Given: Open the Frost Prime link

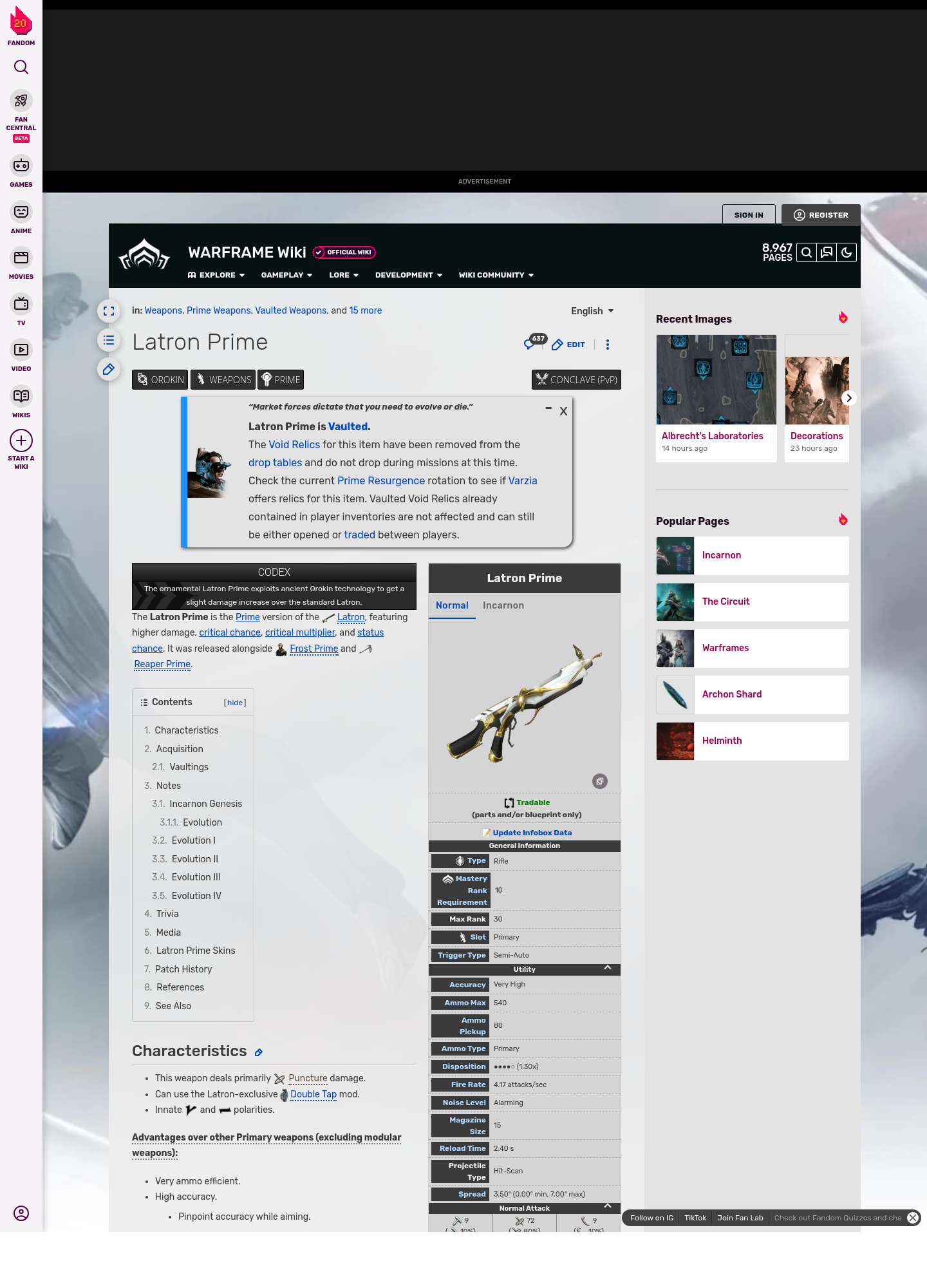Looking at the screenshot, I should (x=314, y=649).
